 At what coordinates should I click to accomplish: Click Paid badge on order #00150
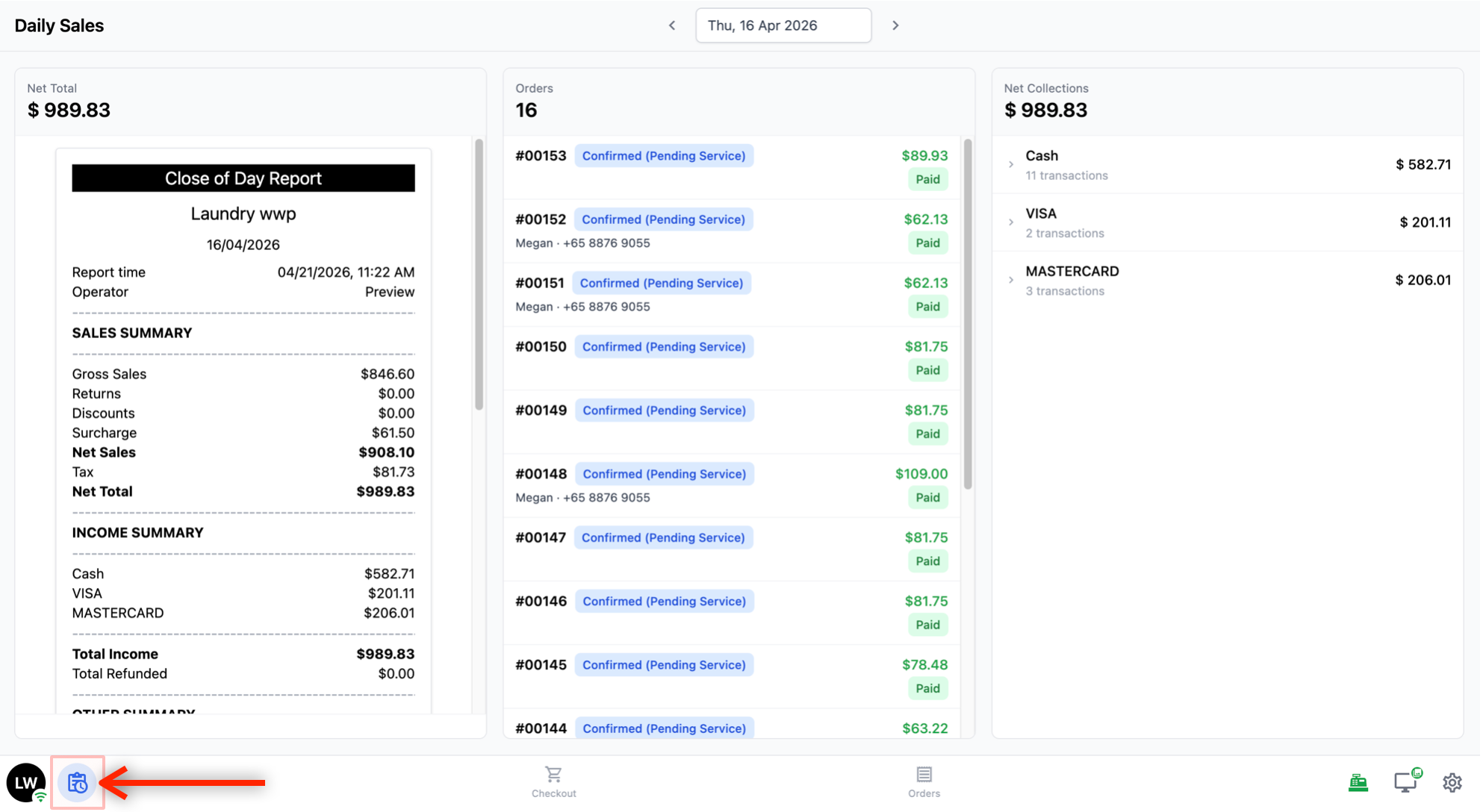927,370
